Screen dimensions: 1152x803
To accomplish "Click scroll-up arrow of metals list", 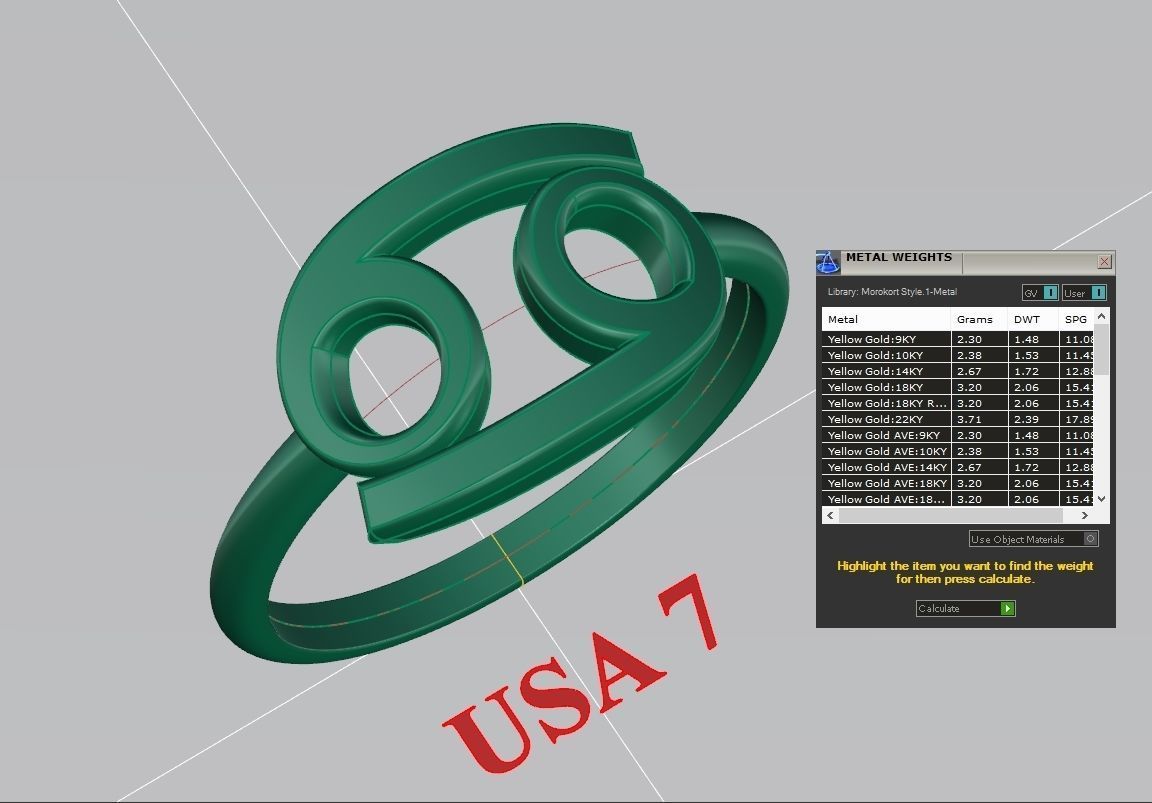I will point(1101,316).
